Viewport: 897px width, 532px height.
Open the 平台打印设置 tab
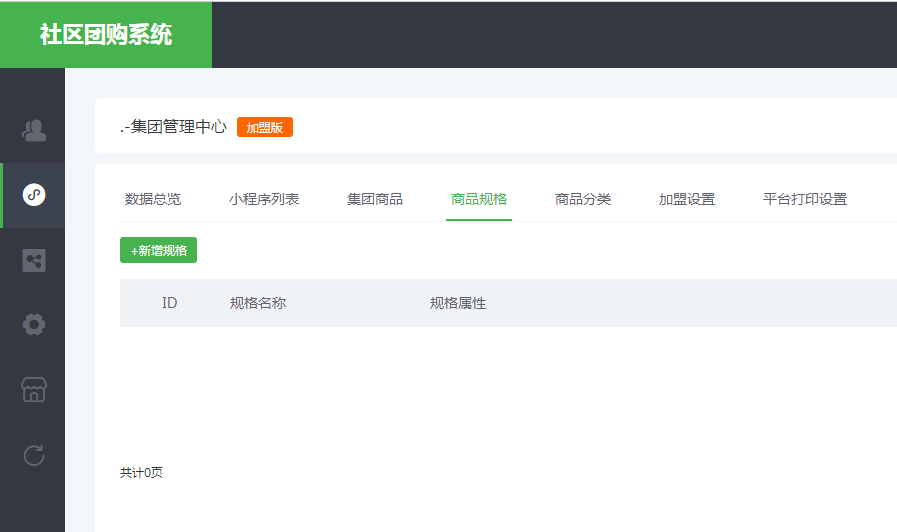pyautogui.click(x=805, y=199)
